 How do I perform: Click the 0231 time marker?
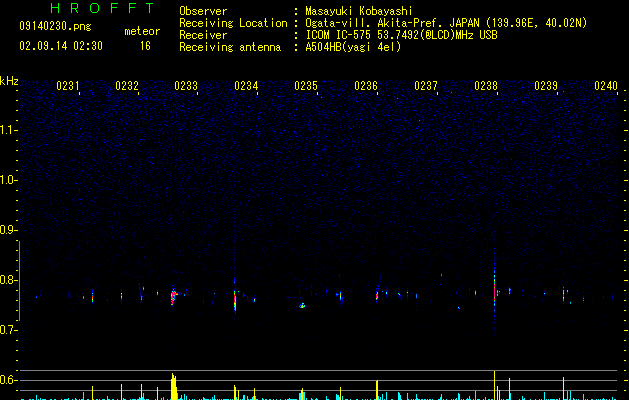click(67, 86)
